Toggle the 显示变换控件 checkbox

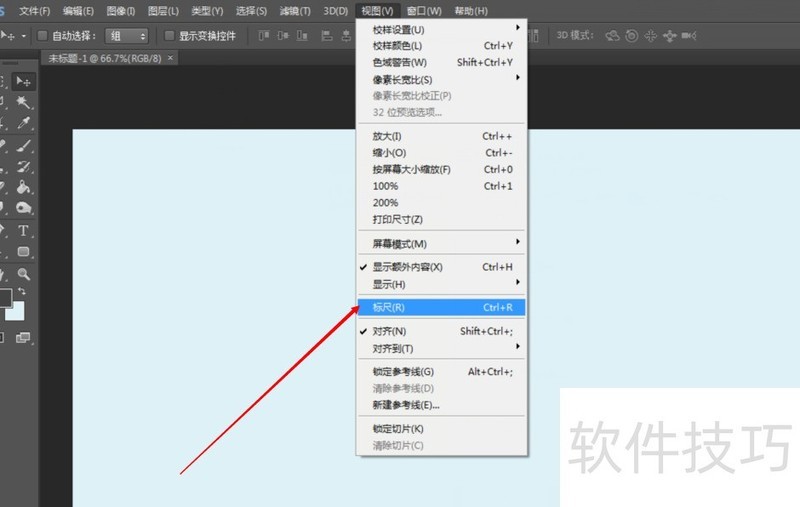[x=169, y=35]
